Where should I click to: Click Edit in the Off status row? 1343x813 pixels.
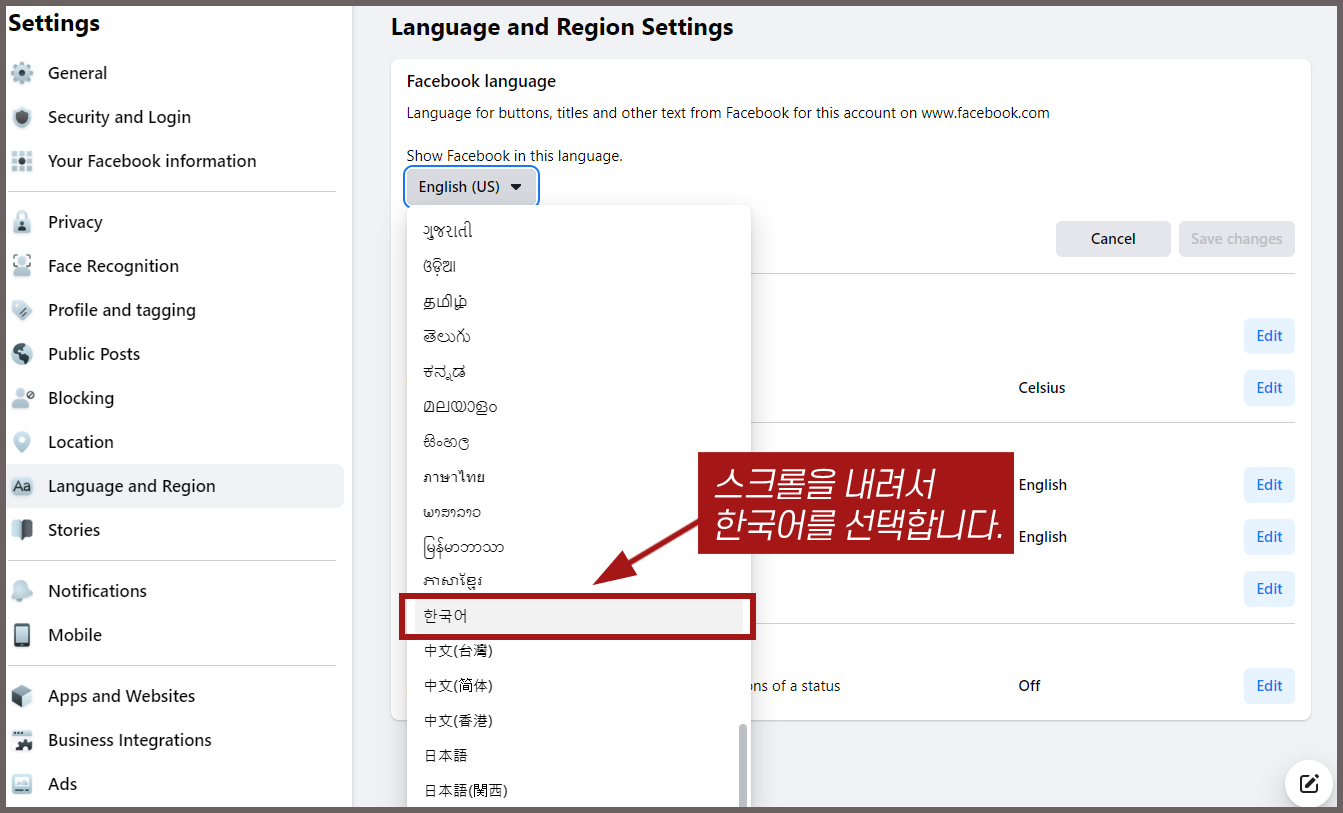point(1269,686)
